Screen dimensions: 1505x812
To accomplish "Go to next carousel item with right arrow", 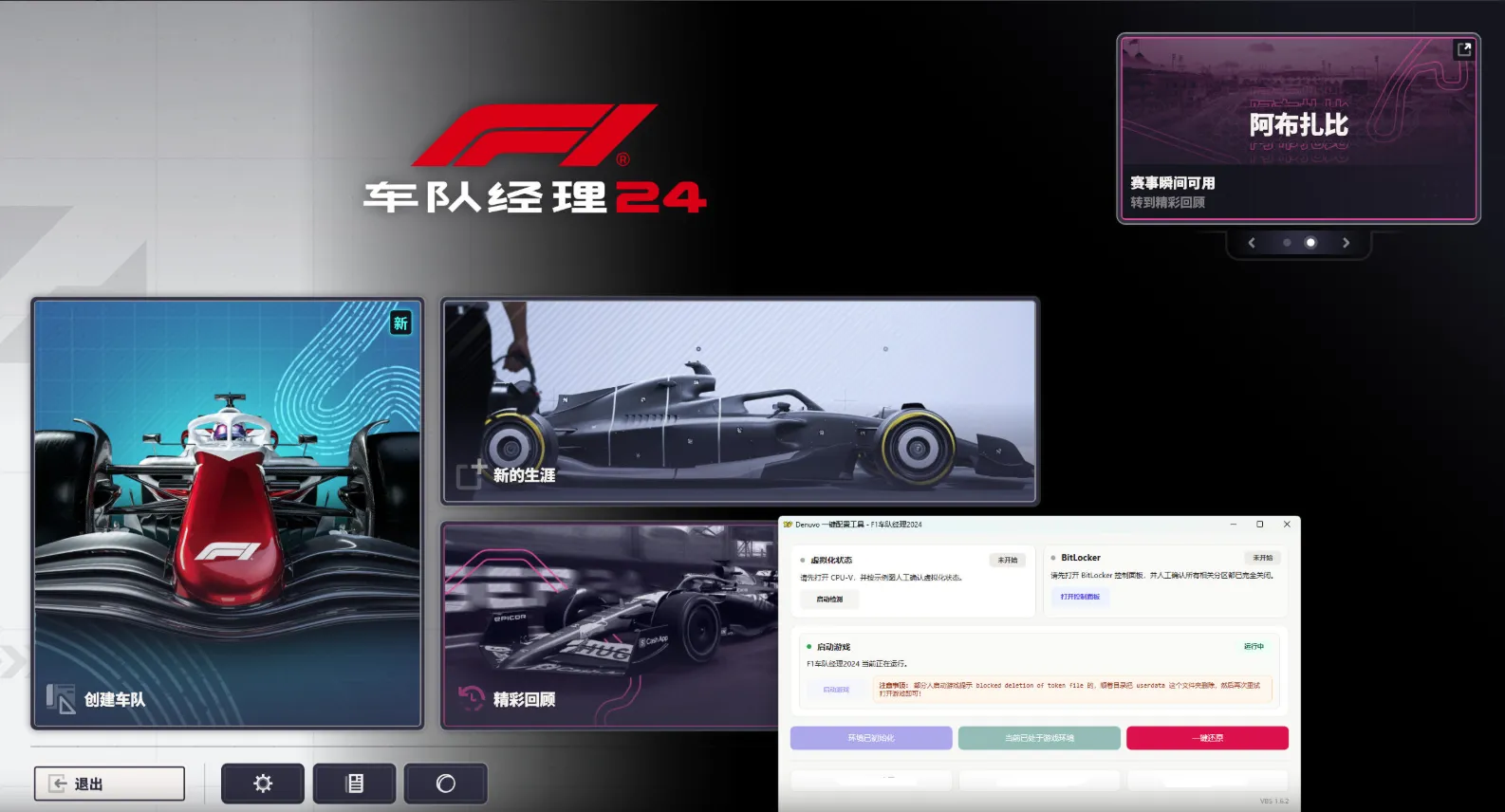I will pyautogui.click(x=1346, y=243).
